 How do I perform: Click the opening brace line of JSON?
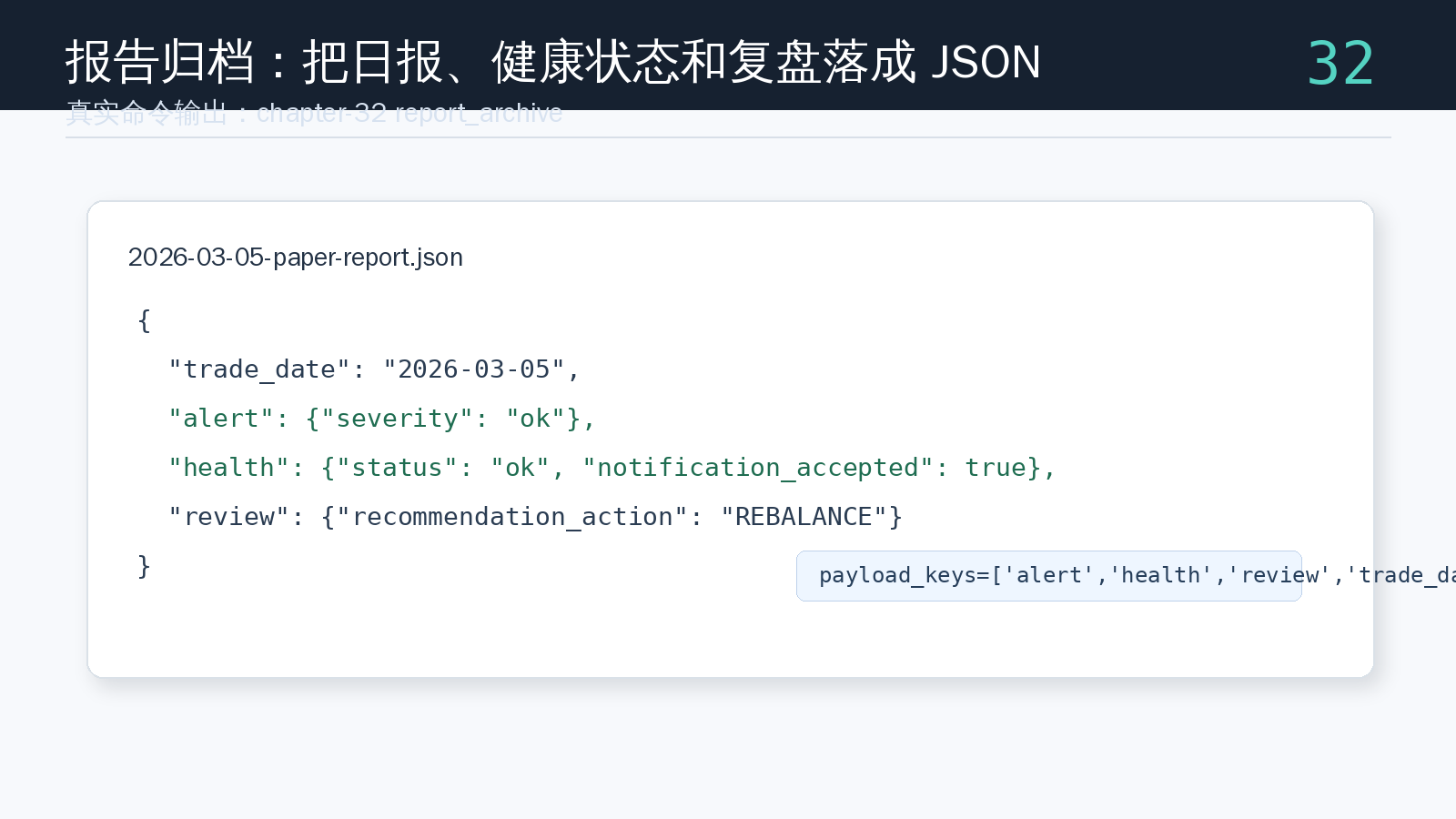144,320
